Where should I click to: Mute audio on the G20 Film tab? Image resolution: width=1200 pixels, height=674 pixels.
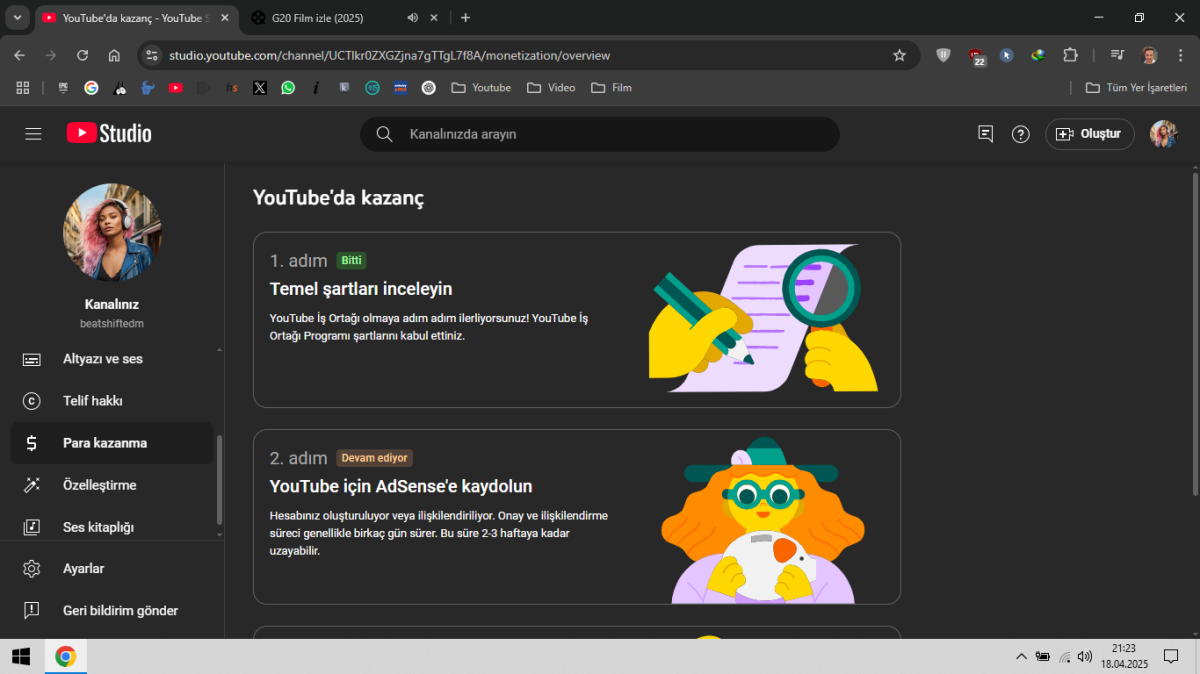point(412,18)
